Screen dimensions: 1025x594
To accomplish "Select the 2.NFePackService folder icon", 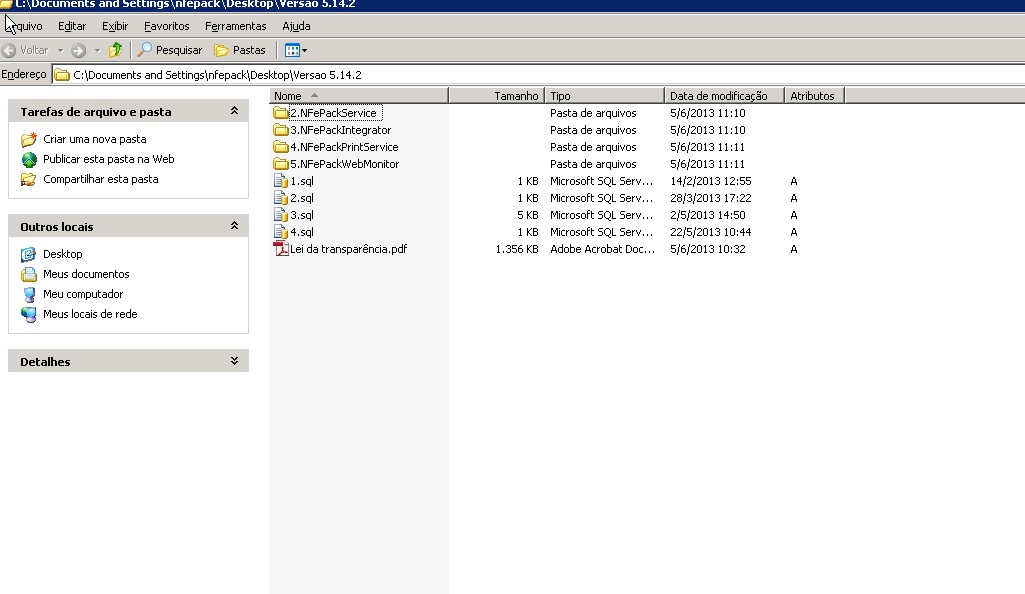I will (x=281, y=113).
